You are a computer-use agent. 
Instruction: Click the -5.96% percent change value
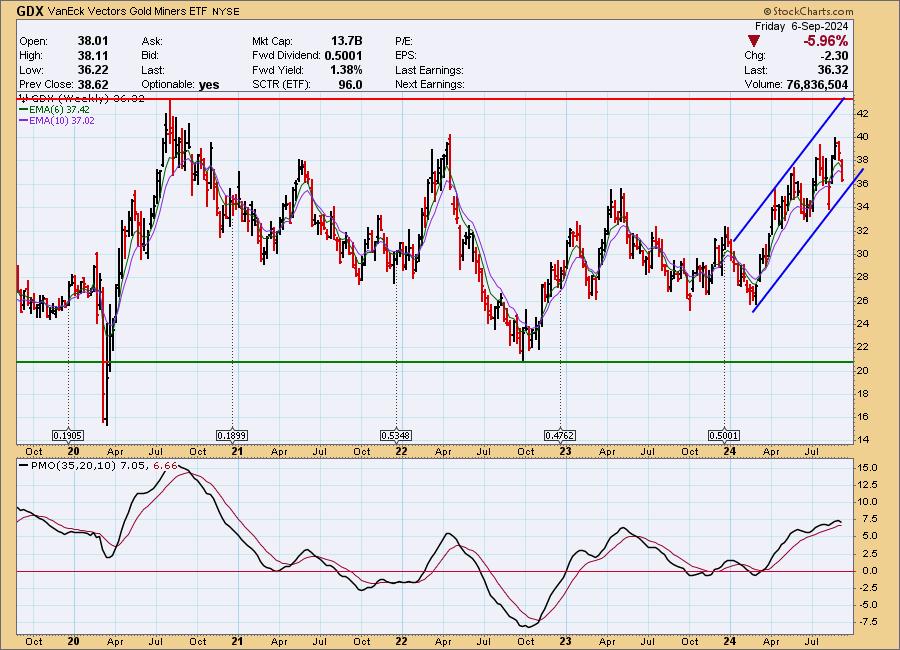825,41
